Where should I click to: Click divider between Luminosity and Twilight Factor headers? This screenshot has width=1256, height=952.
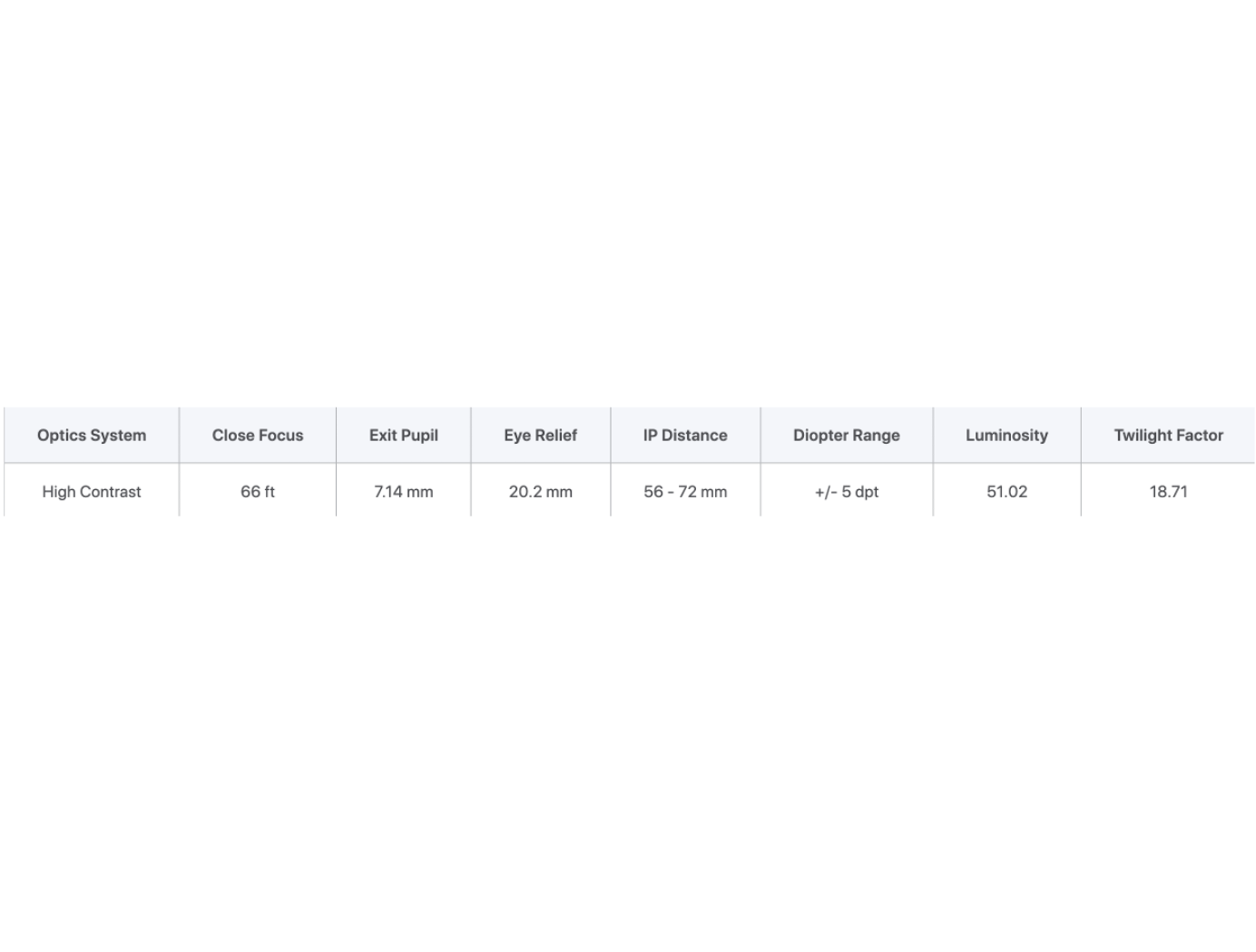[x=1081, y=436]
